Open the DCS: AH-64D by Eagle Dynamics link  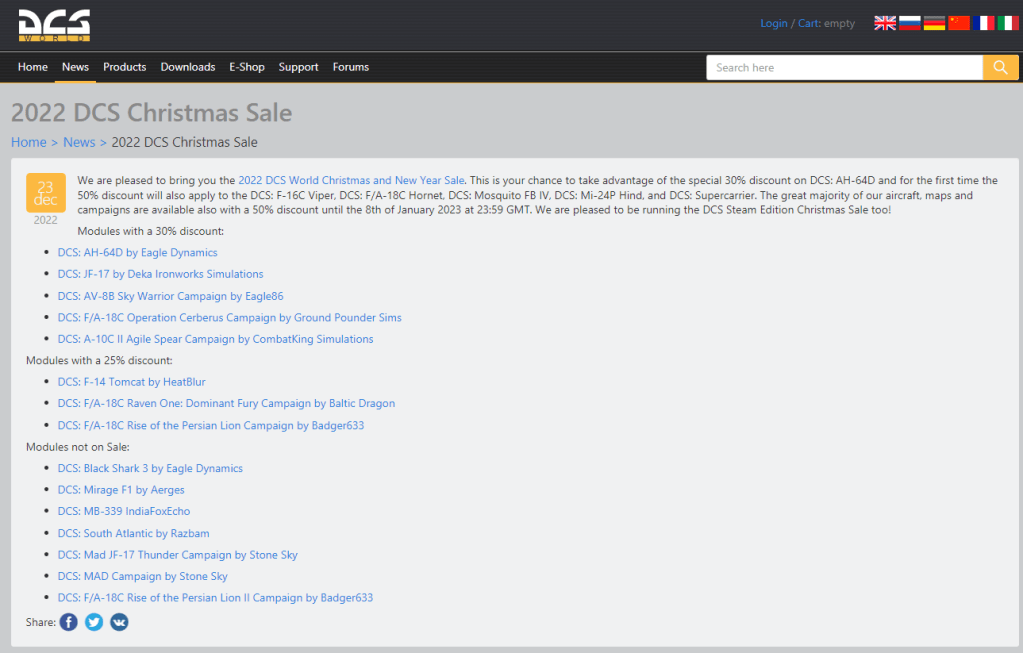point(137,253)
